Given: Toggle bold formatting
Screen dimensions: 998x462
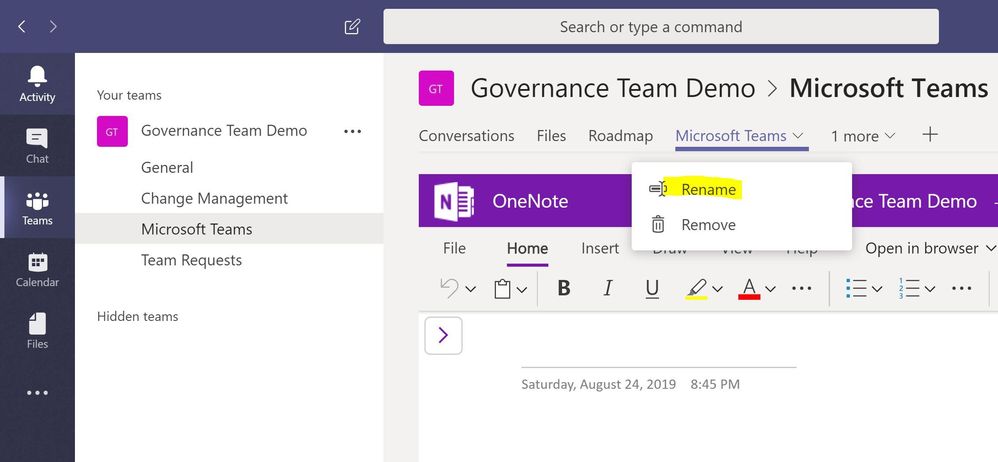Looking at the screenshot, I should click(x=563, y=288).
